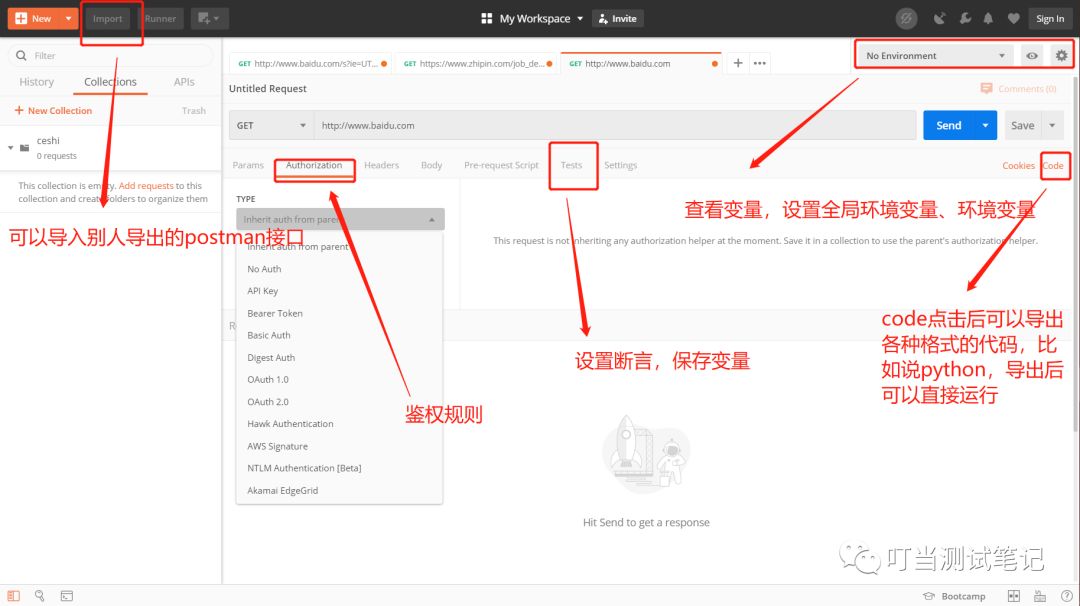The height and width of the screenshot is (606, 1080).
Task: Select No Auth from type list
Action: [264, 269]
